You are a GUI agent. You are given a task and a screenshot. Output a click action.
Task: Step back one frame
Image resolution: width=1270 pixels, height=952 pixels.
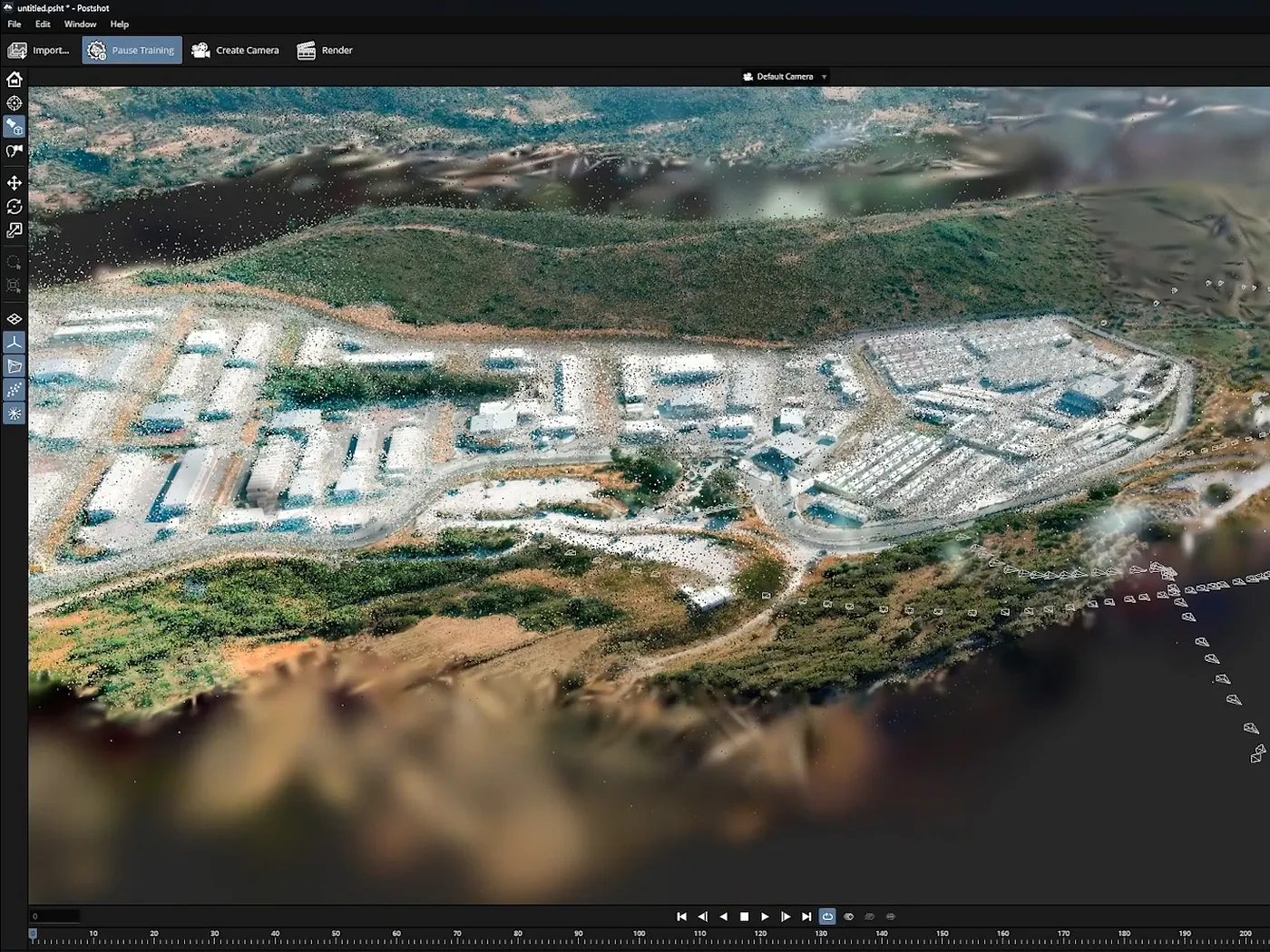pyautogui.click(x=703, y=917)
